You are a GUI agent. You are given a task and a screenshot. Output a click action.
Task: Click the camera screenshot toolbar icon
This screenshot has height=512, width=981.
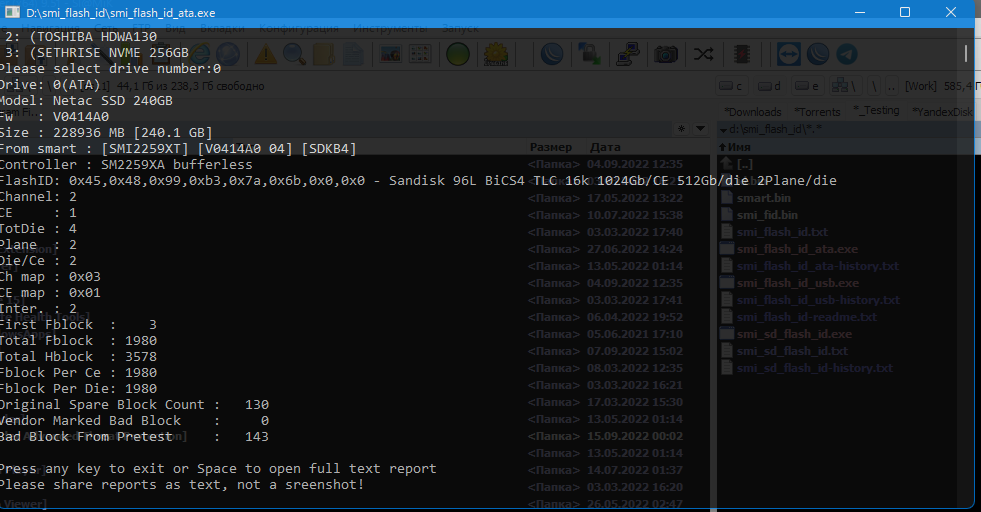(666, 54)
